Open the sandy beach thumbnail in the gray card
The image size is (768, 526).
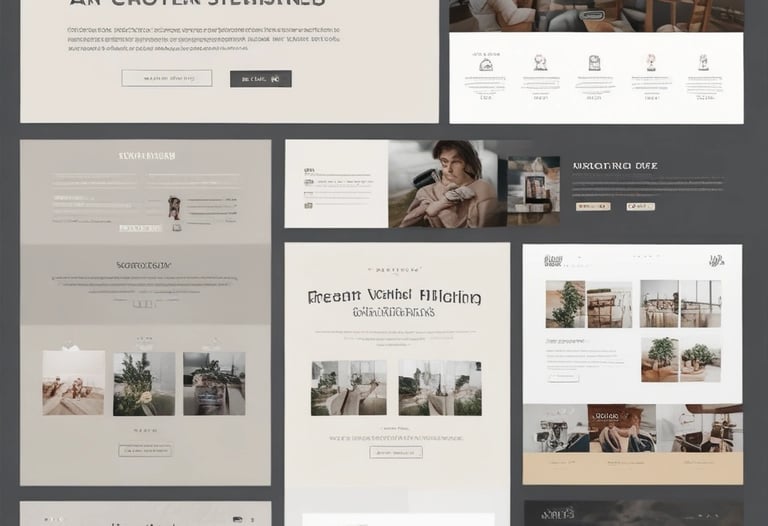click(x=73, y=383)
